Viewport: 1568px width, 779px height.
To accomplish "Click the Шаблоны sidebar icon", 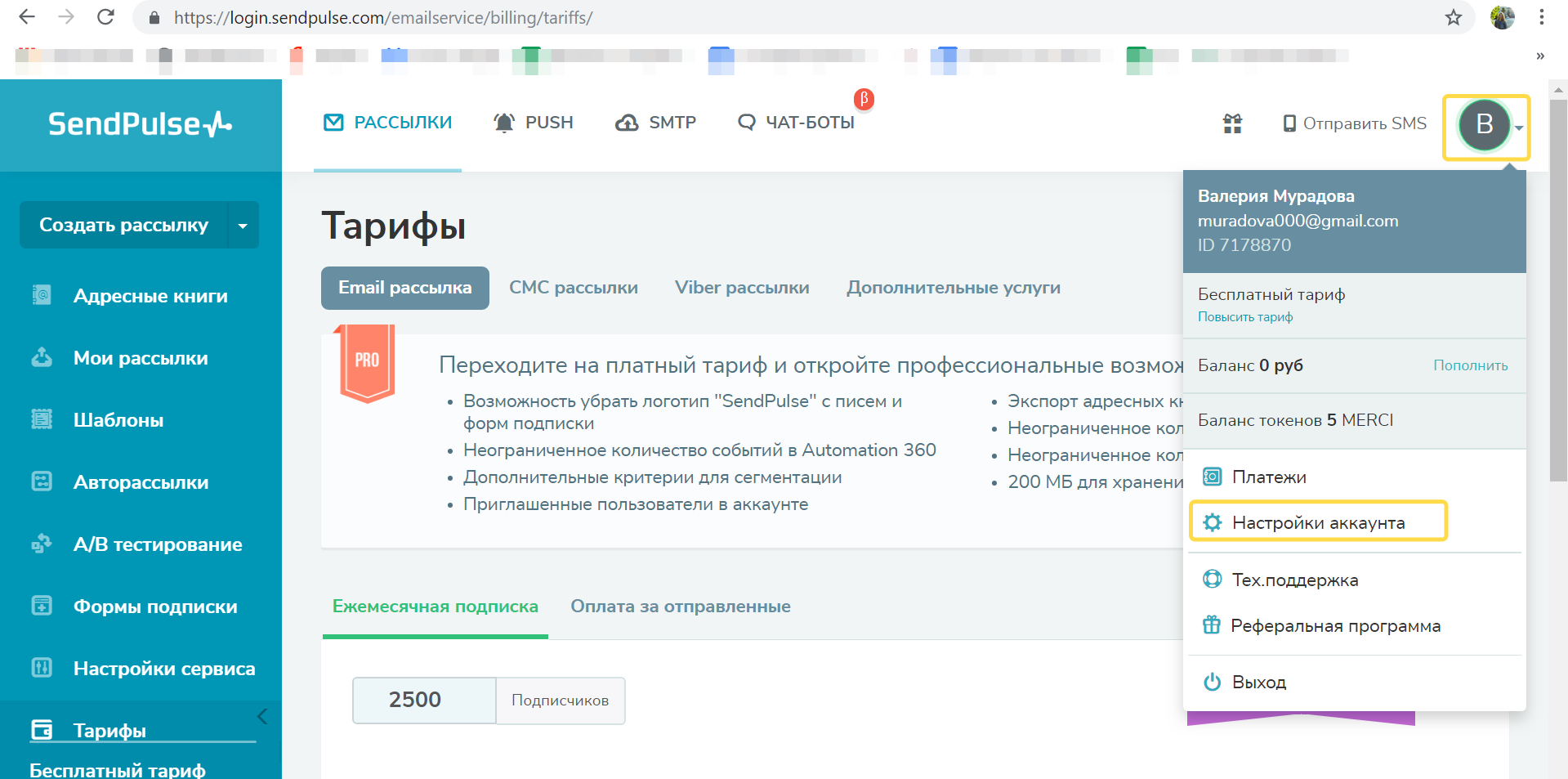I will (42, 419).
